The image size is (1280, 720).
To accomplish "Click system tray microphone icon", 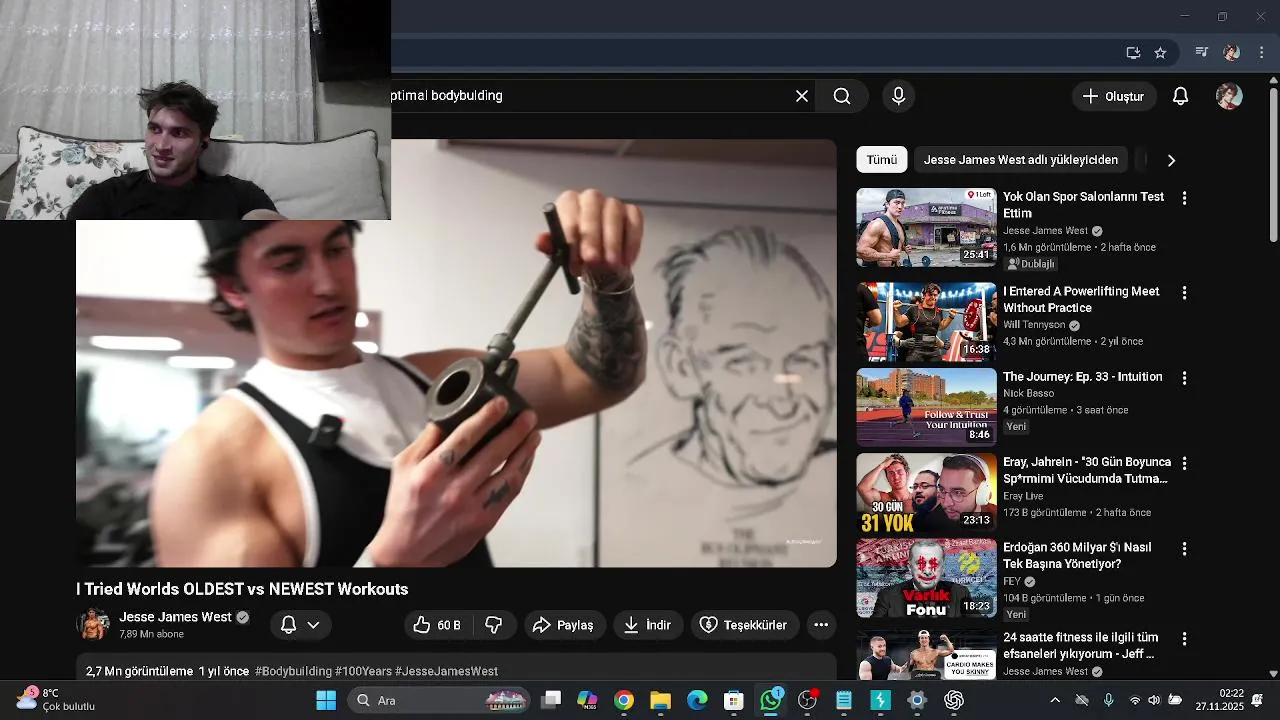I will (x=1108, y=700).
